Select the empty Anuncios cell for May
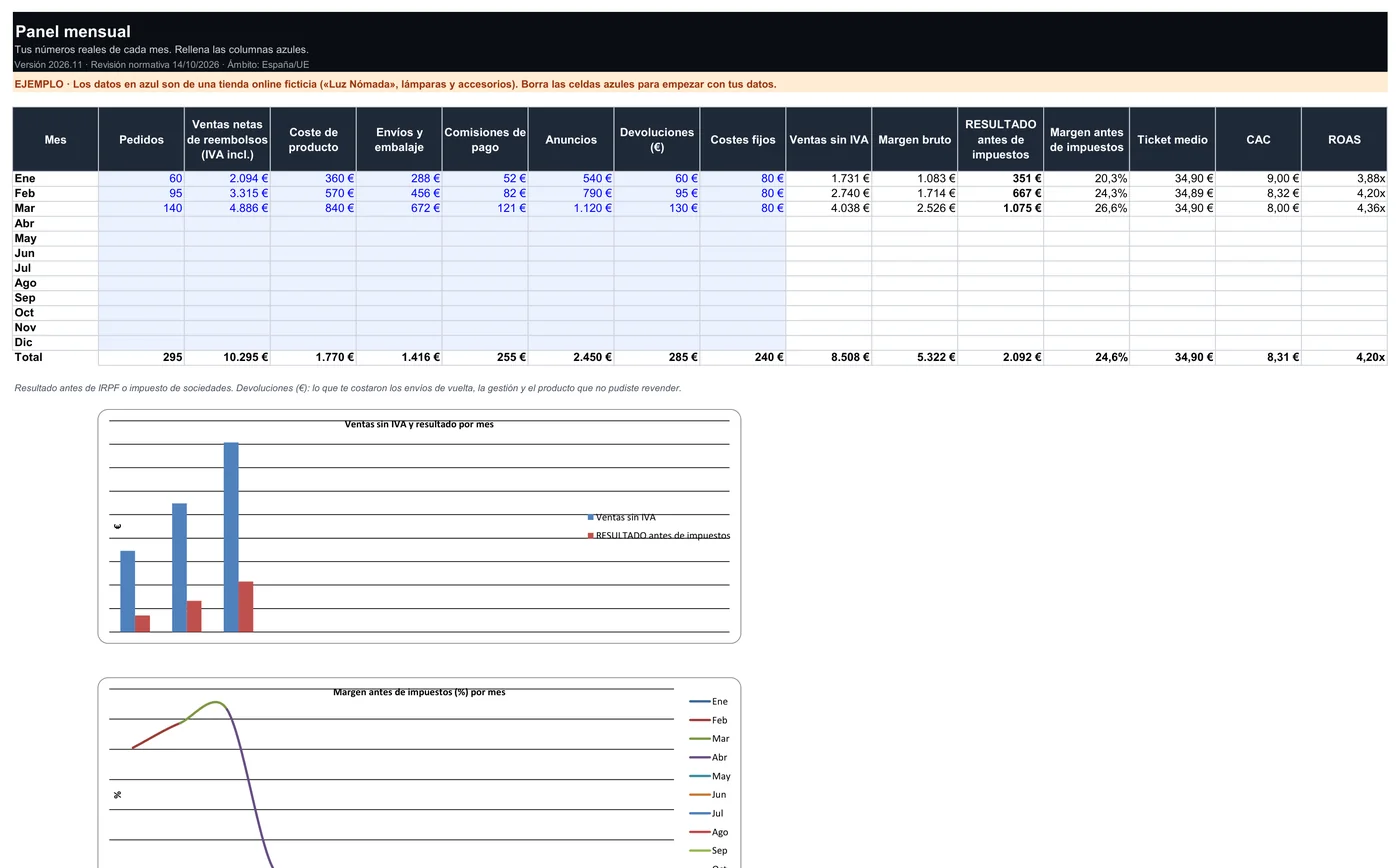 pyautogui.click(x=571, y=239)
